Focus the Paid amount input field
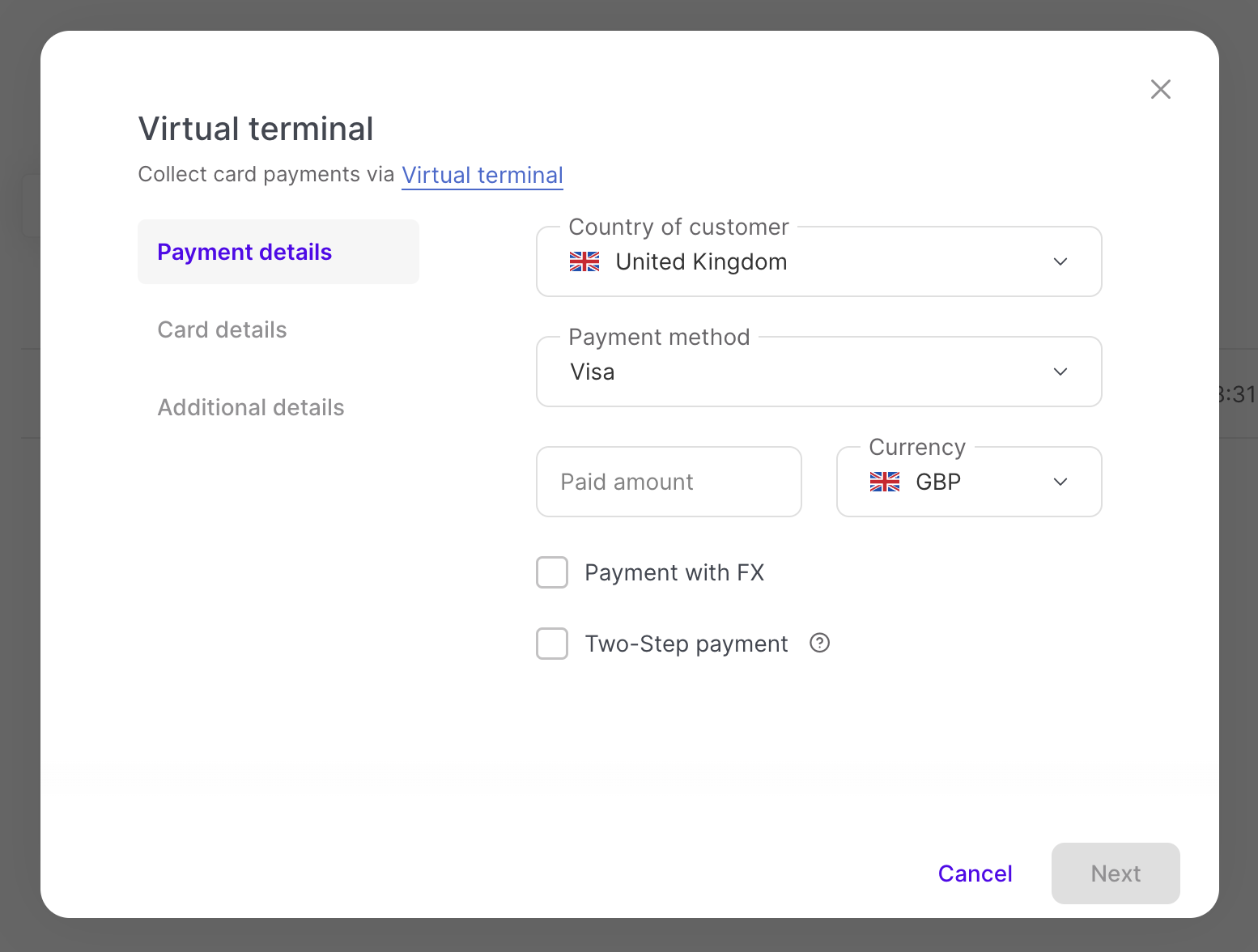 669,482
